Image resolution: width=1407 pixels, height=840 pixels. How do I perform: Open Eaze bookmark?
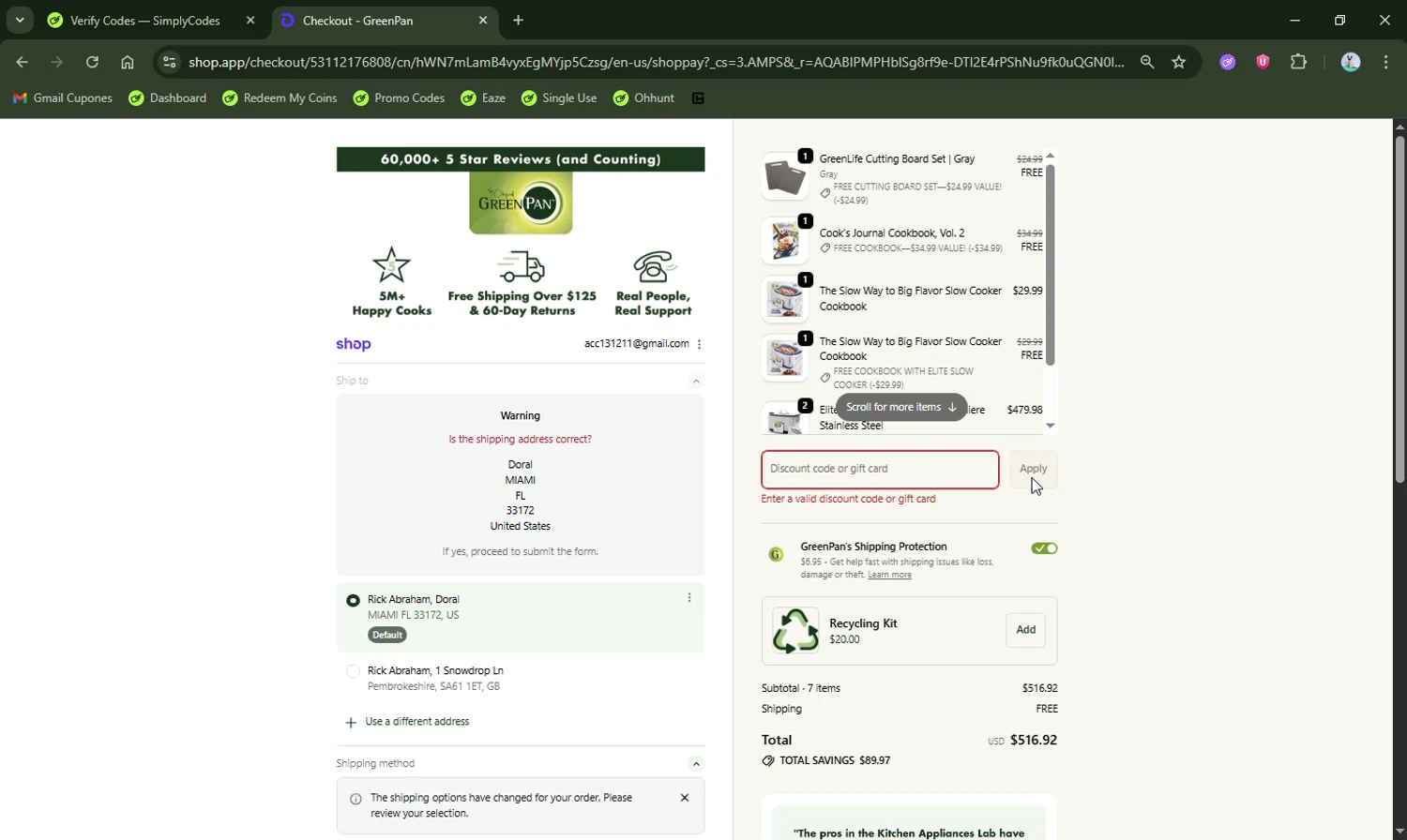[x=483, y=97]
